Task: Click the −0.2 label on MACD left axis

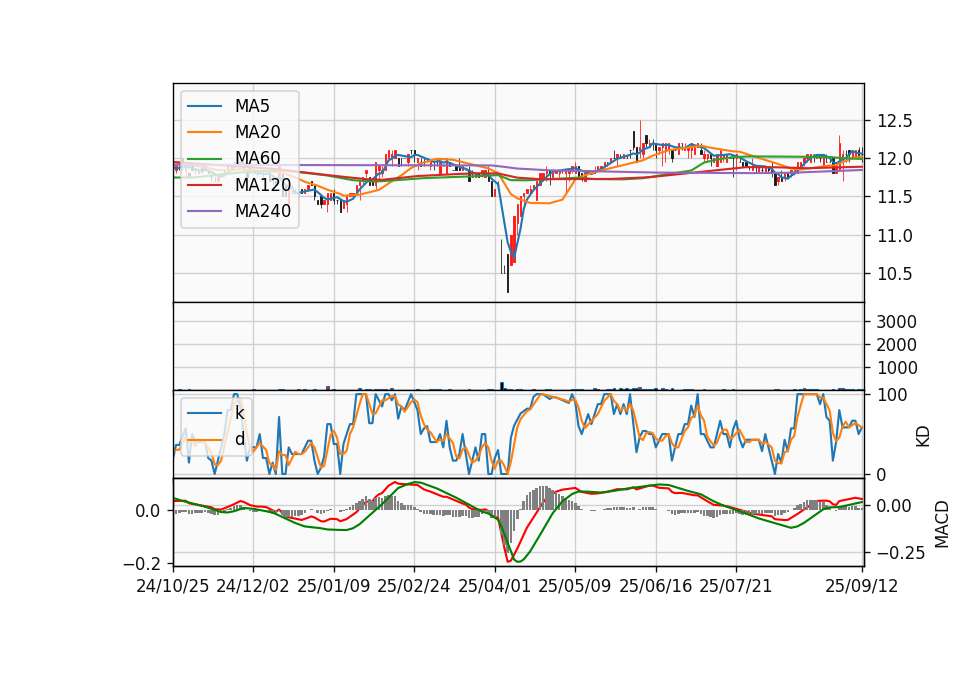Action: coord(142,563)
